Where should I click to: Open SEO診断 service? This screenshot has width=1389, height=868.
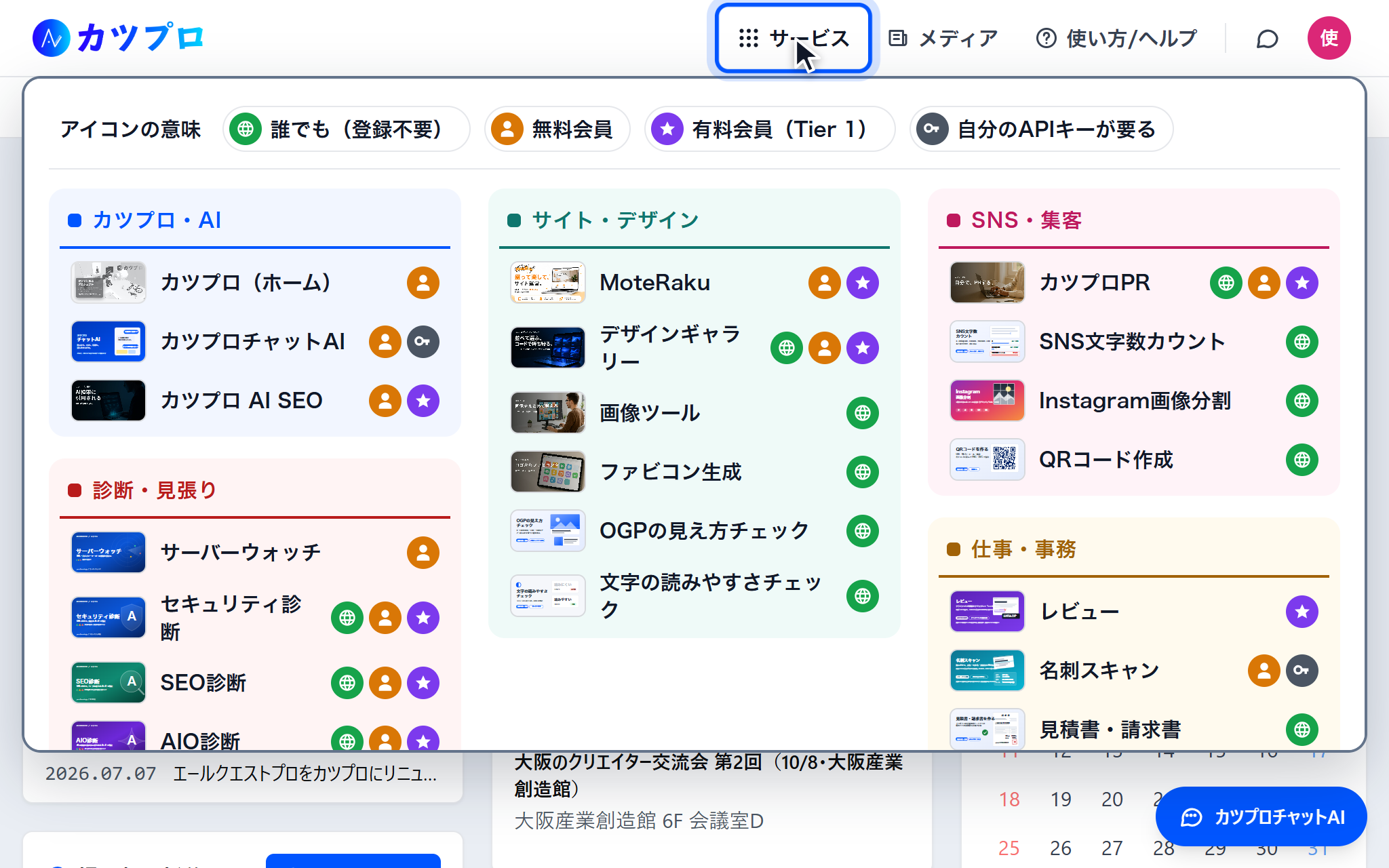(x=255, y=683)
